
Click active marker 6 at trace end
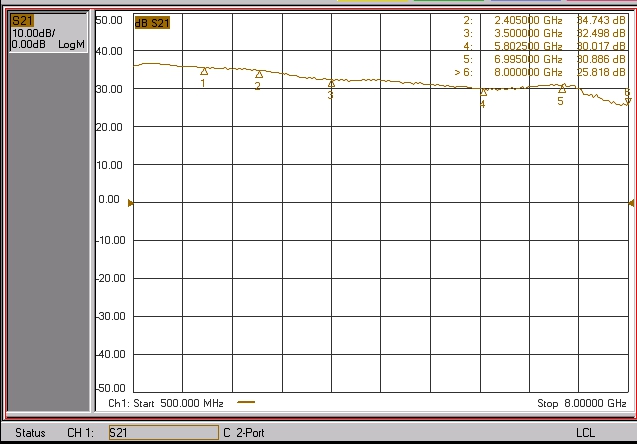click(627, 100)
